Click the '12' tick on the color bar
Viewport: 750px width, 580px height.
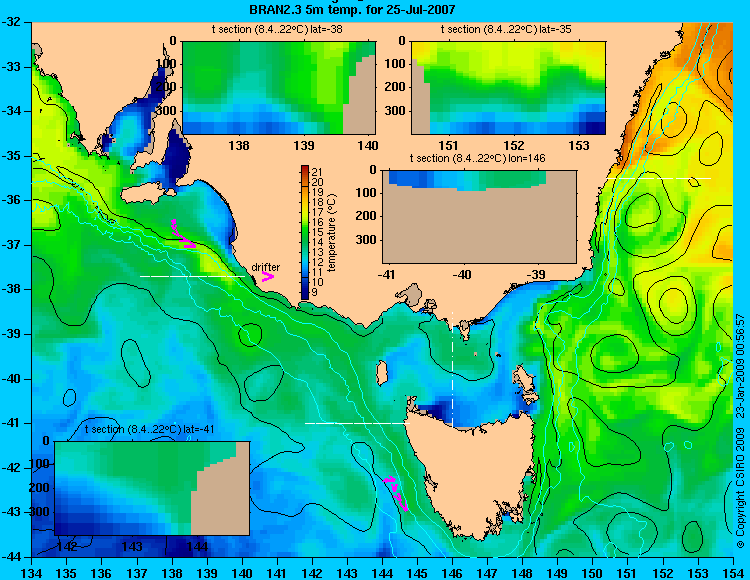[x=317, y=262]
